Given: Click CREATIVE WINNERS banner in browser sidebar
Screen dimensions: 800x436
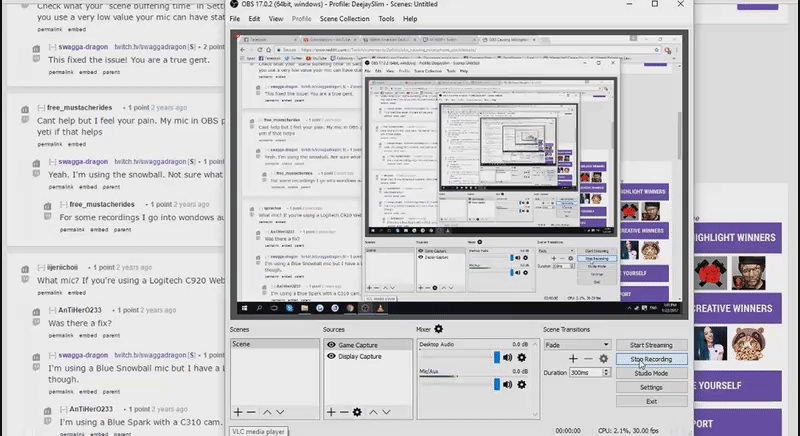Looking at the screenshot, I should tap(737, 309).
